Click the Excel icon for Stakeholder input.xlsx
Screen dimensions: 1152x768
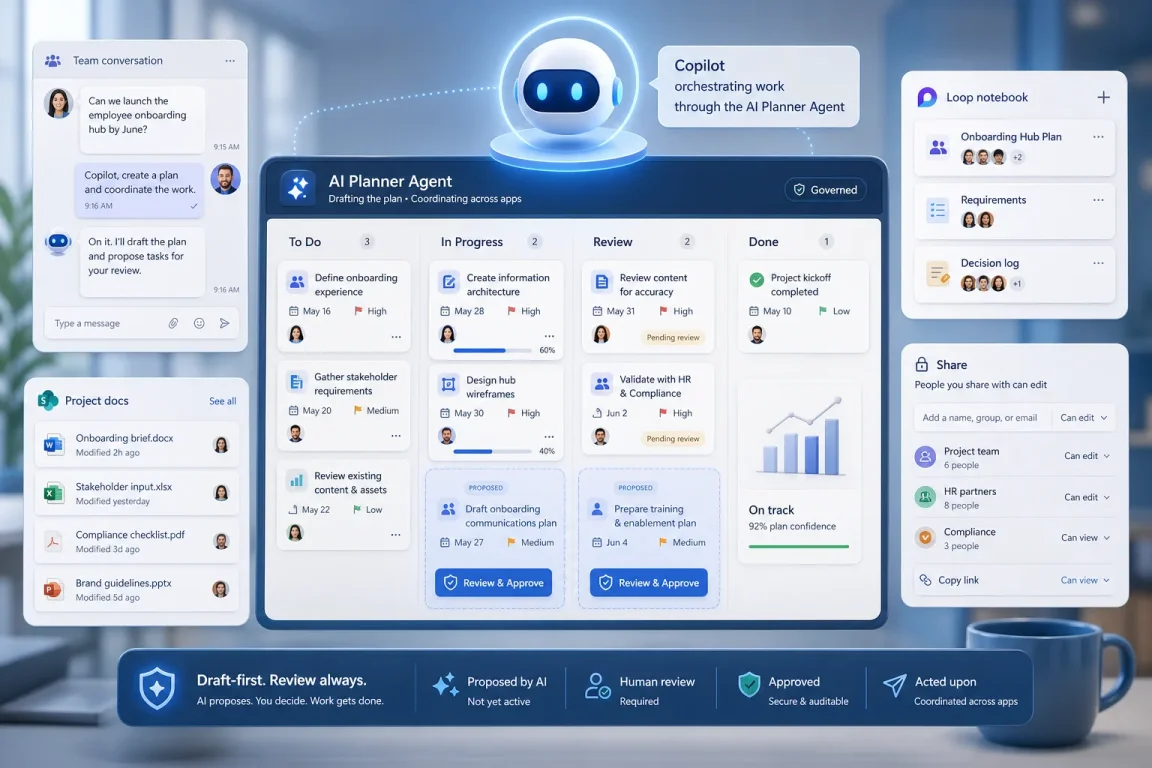click(x=53, y=493)
